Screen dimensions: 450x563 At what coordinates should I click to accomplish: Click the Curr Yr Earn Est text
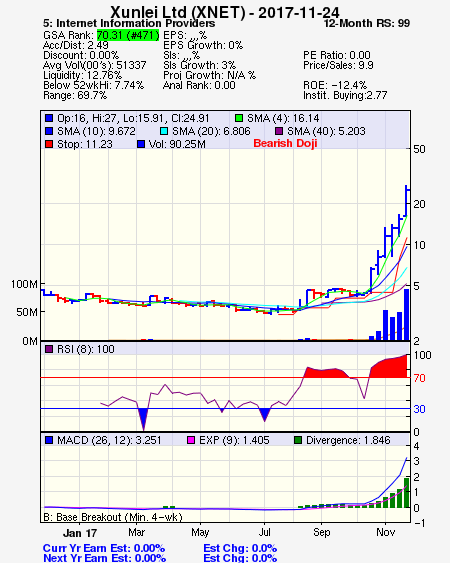pos(104,548)
